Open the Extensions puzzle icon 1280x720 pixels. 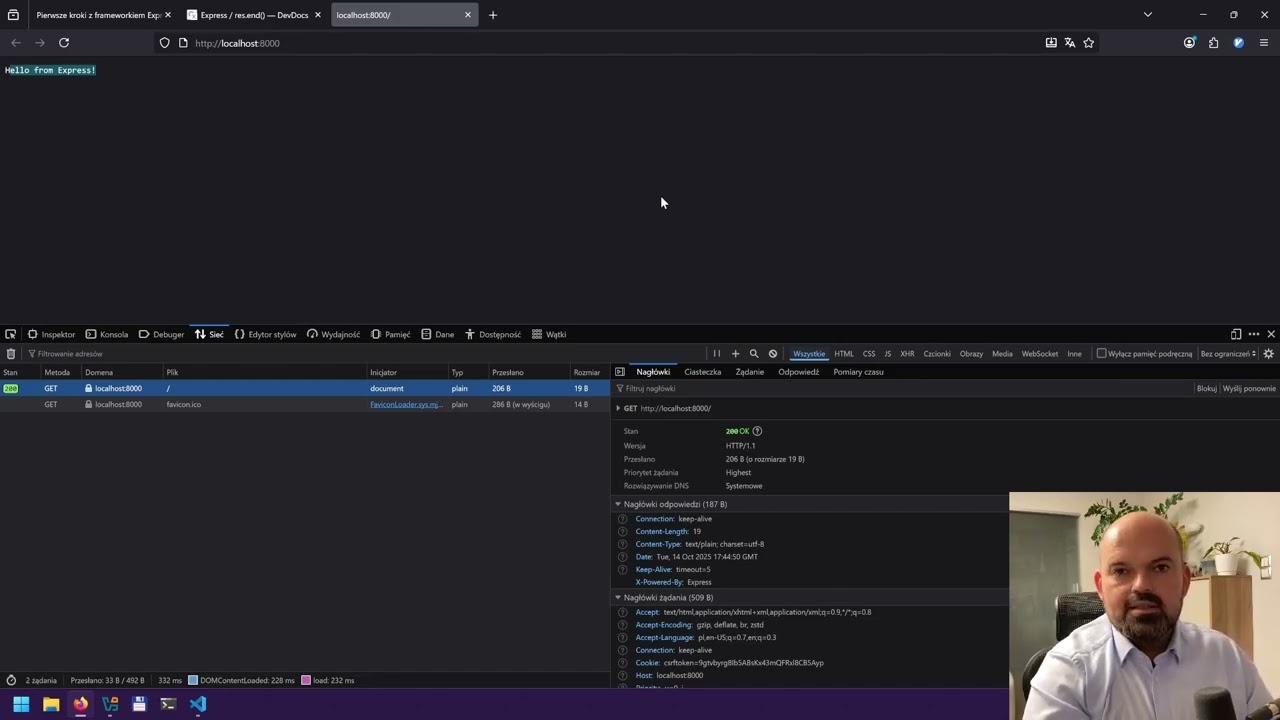[x=1214, y=43]
